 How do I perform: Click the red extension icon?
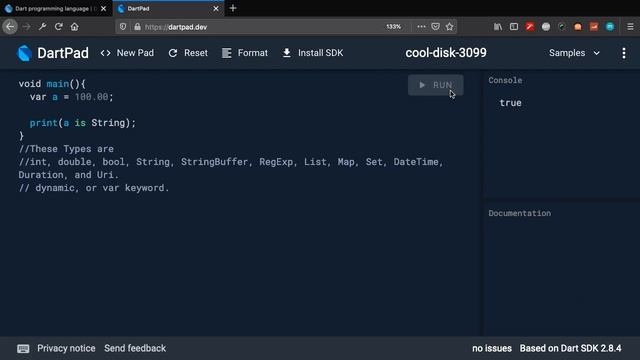pyautogui.click(x=530, y=27)
